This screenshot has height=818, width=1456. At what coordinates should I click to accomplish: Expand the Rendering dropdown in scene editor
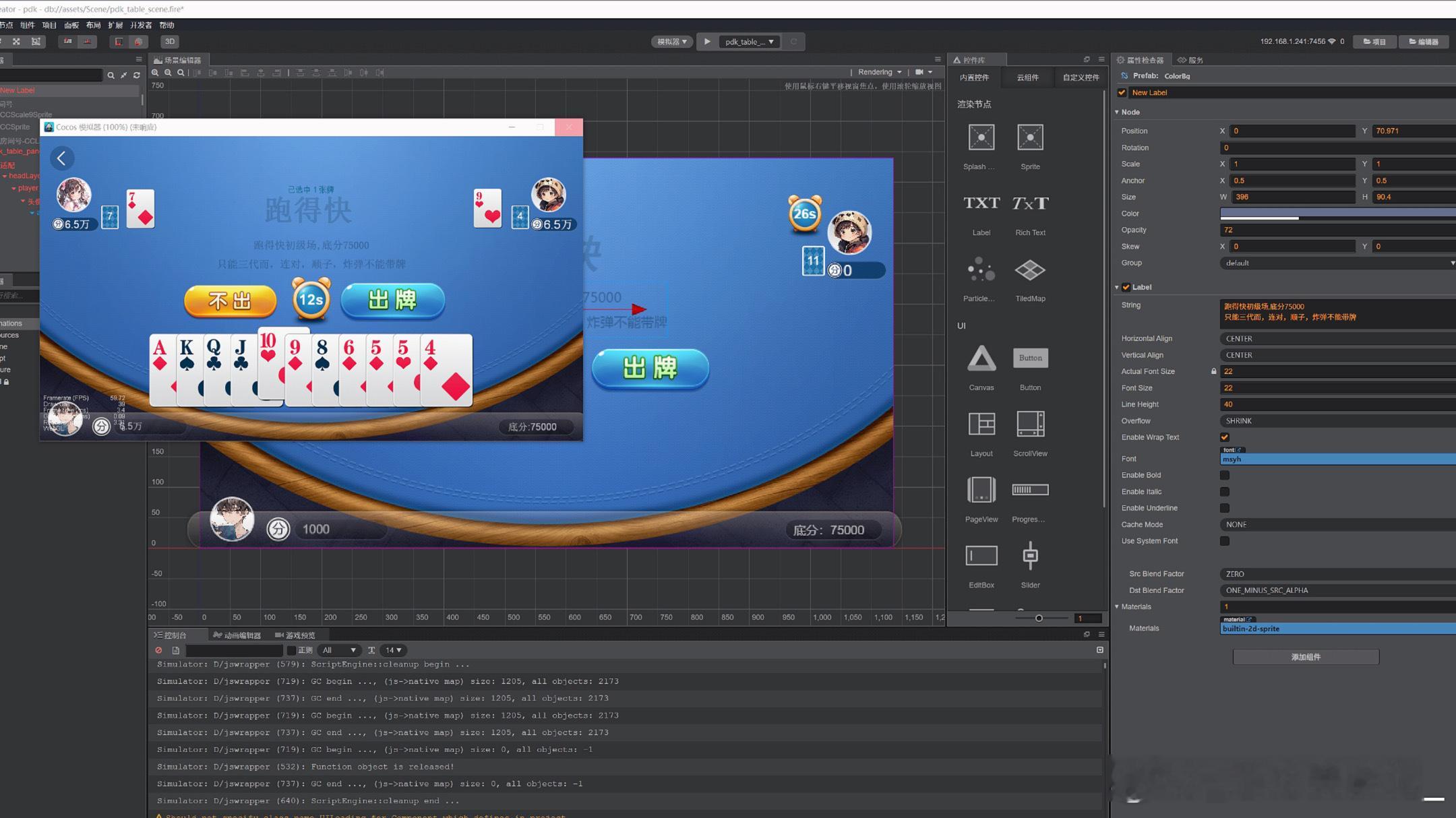tap(879, 72)
